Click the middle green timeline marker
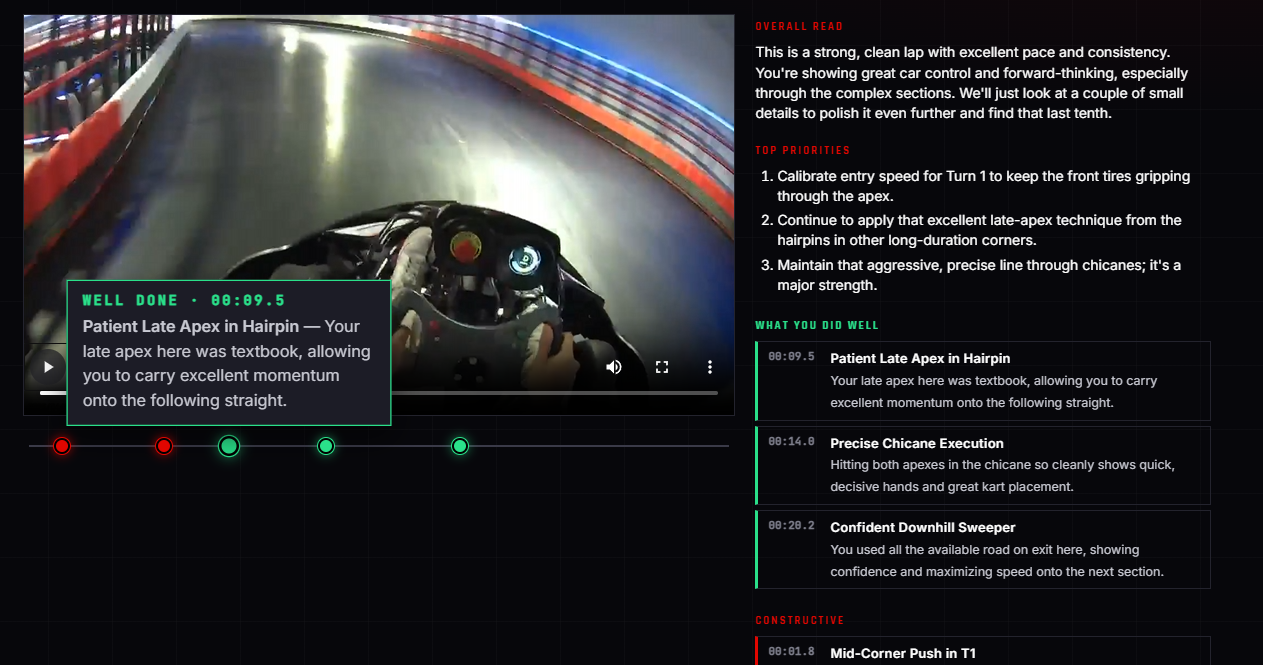Viewport: 1263px width, 665px height. [x=325, y=446]
